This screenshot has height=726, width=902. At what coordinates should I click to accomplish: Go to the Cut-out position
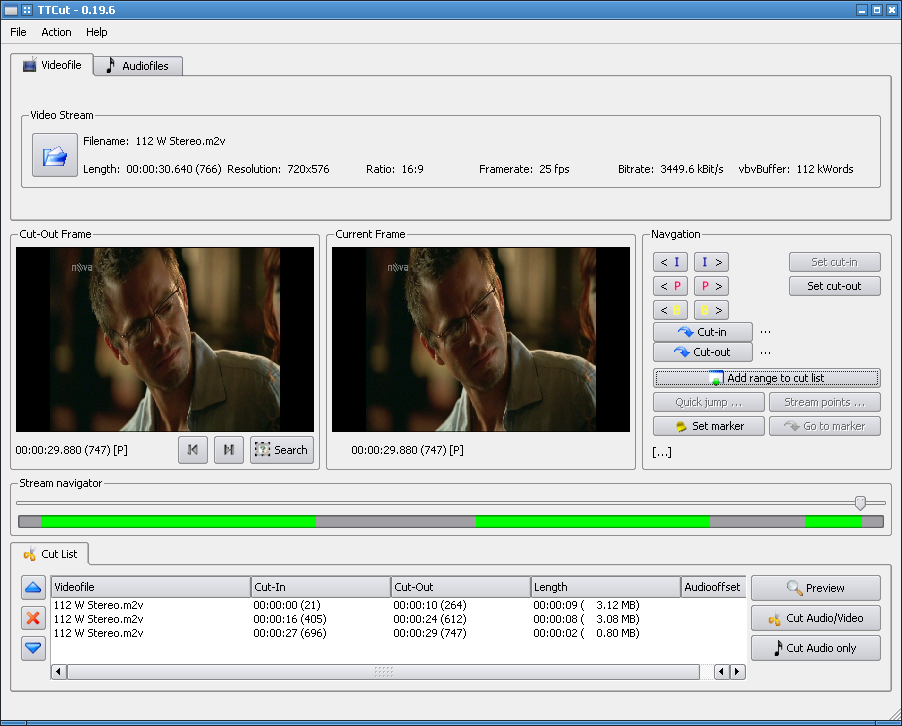(x=702, y=352)
